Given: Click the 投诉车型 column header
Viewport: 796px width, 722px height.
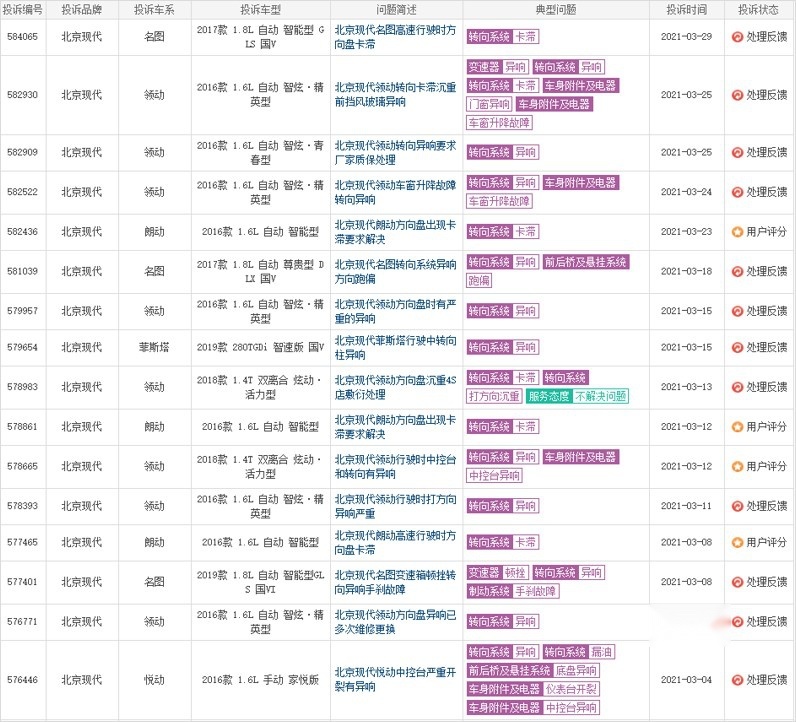Looking at the screenshot, I should (260, 10).
